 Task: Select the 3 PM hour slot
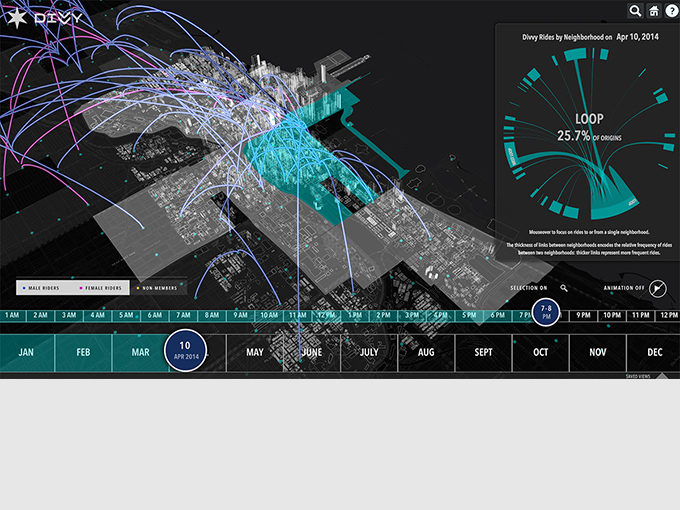[412, 315]
